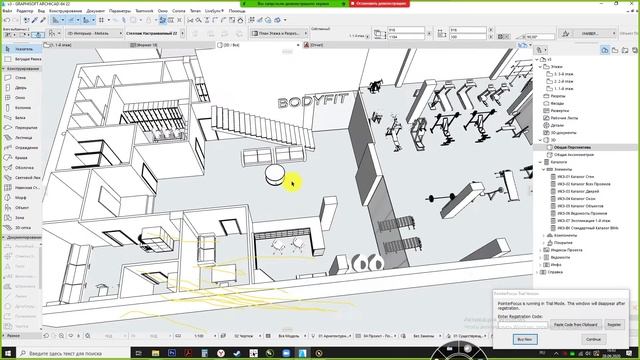
Task: Collapse the 3D node in the Navigator
Action: pos(540,140)
